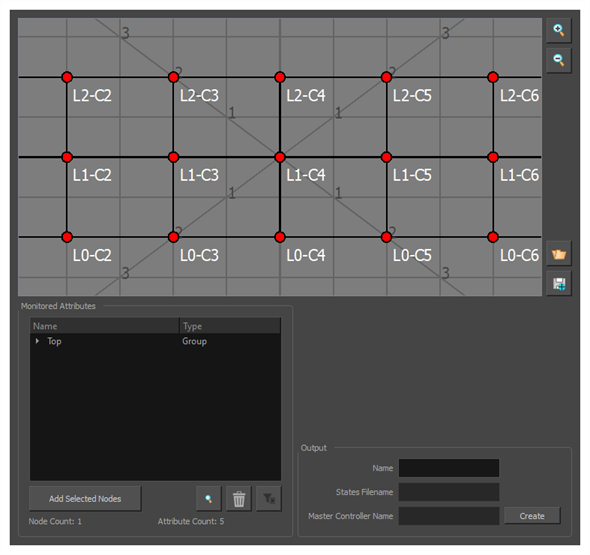The width and height of the screenshot is (590, 555).
Task: Select the Top group row
Action: (155, 341)
